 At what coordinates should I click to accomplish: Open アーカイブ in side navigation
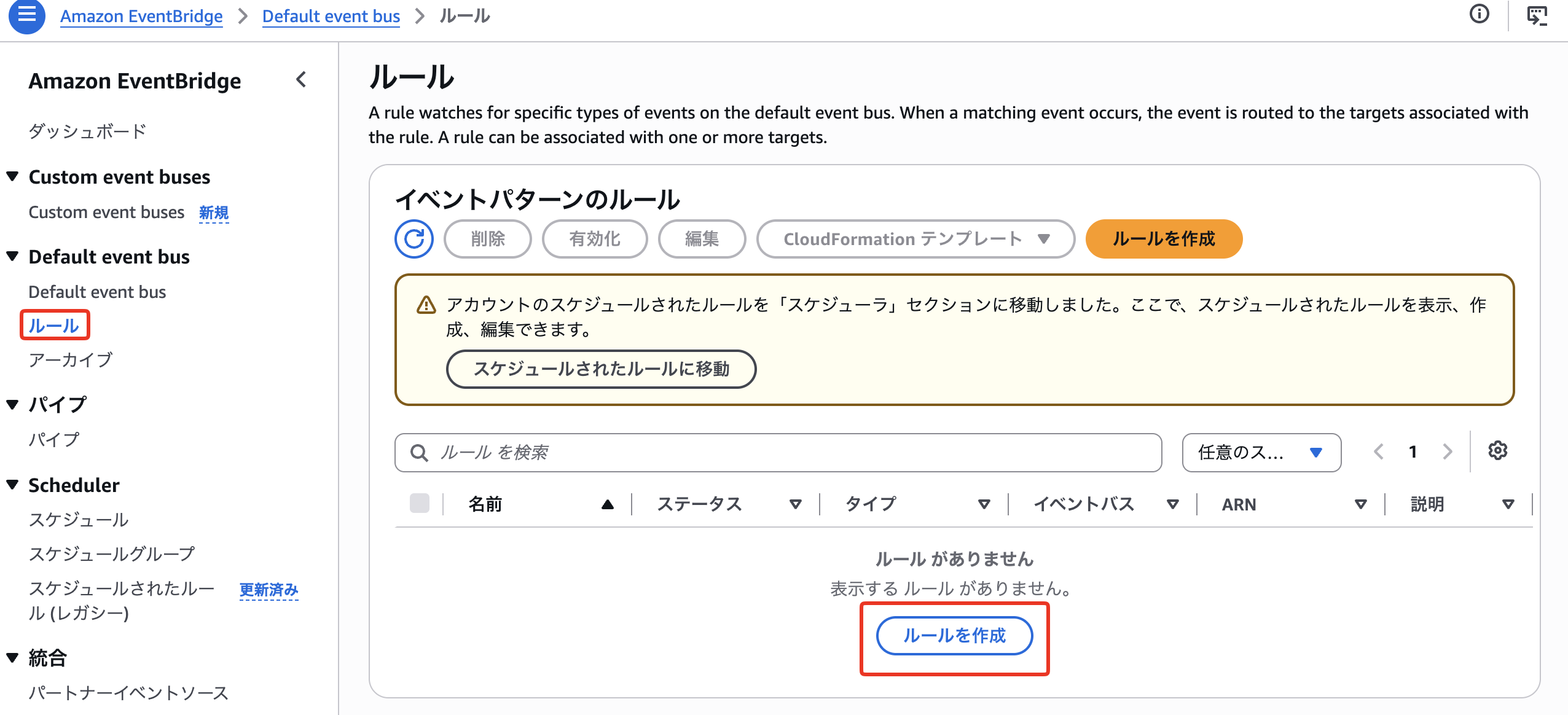point(71,360)
